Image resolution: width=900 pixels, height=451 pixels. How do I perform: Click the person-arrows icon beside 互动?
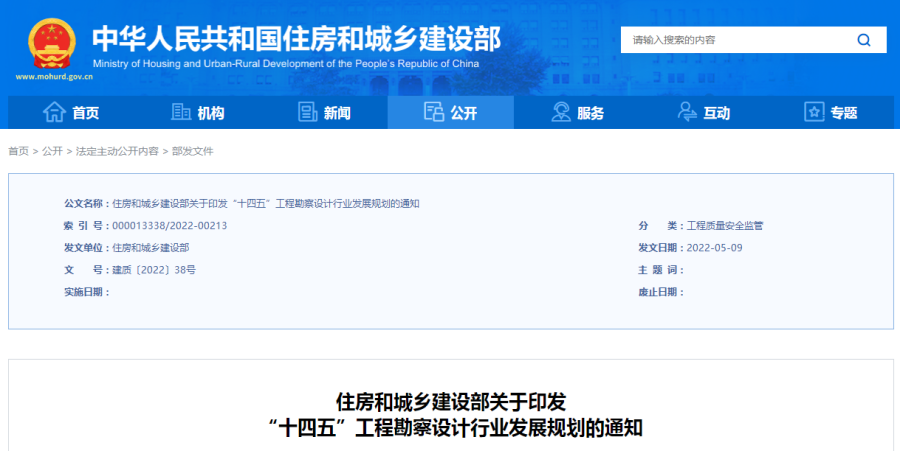coord(687,112)
